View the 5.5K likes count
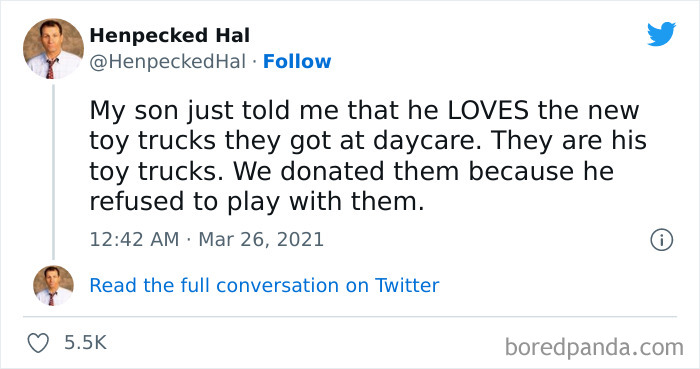This screenshot has height=369, width=700. 85,343
